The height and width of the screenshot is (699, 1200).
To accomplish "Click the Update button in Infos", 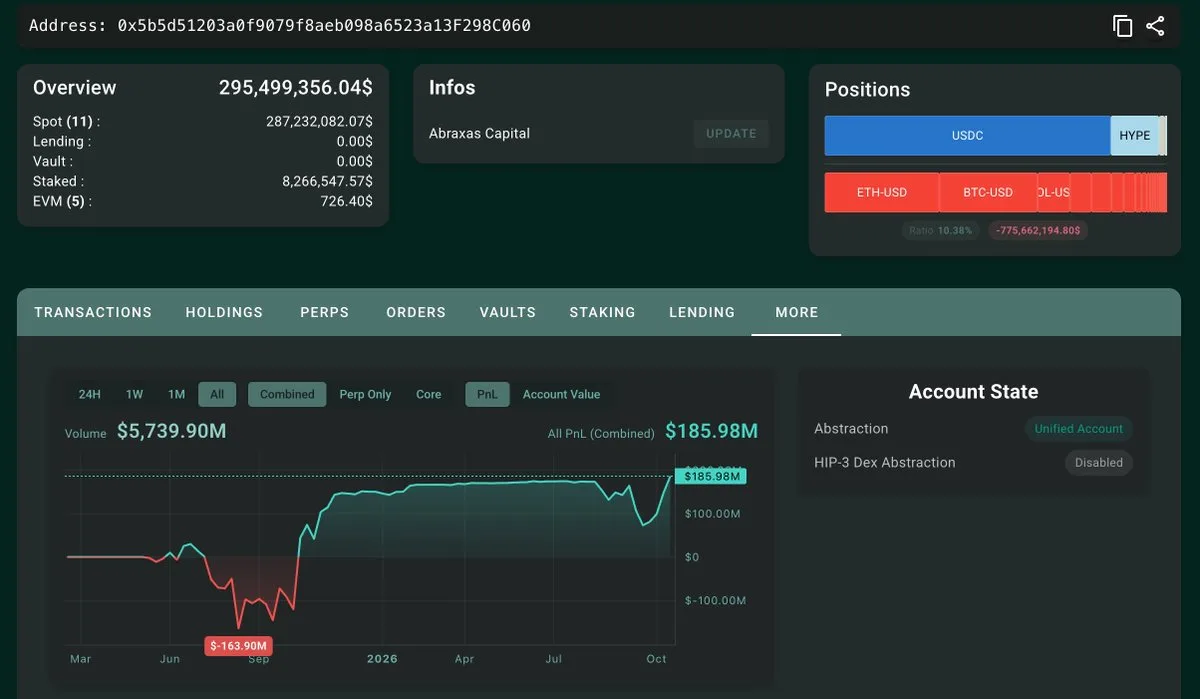I will pyautogui.click(x=731, y=134).
